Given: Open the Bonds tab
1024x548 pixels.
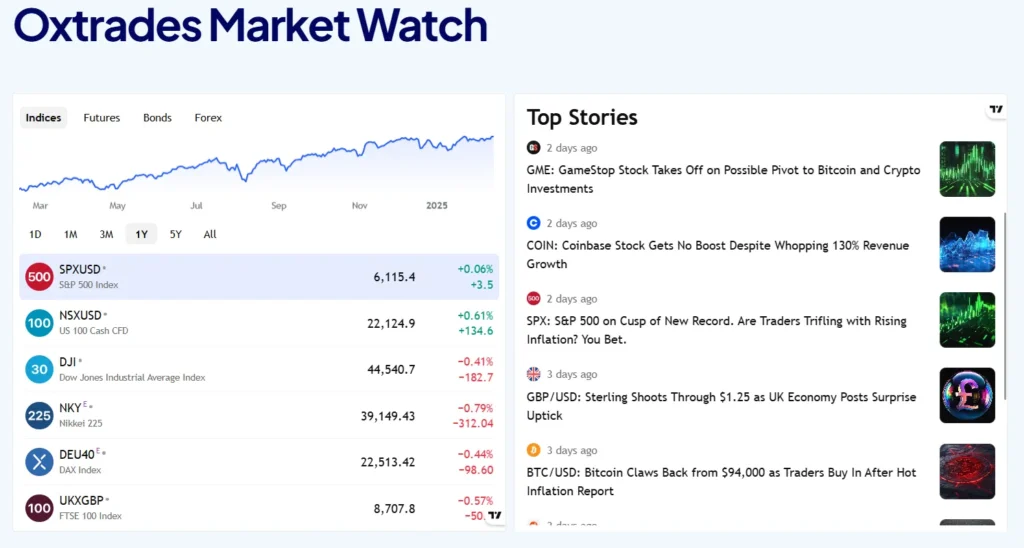Looking at the screenshot, I should (157, 118).
